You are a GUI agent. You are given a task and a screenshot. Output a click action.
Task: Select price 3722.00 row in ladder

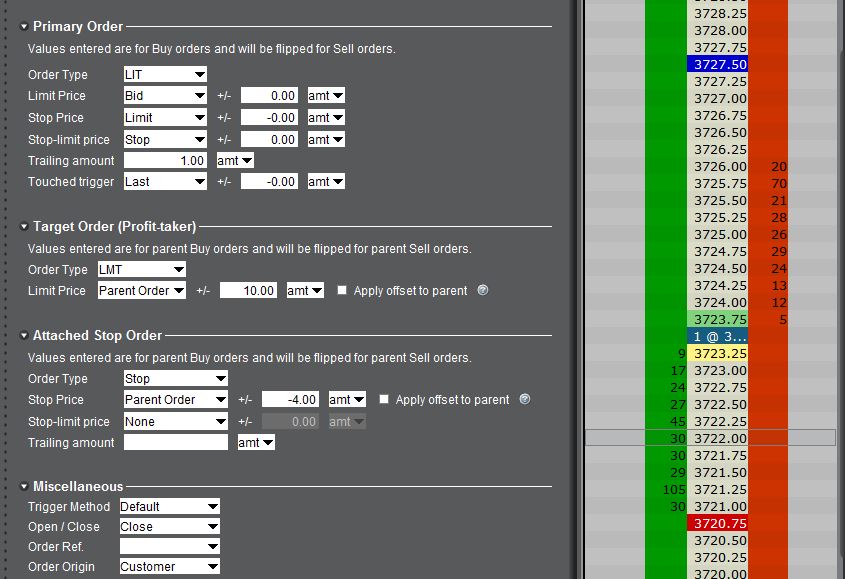(x=717, y=438)
